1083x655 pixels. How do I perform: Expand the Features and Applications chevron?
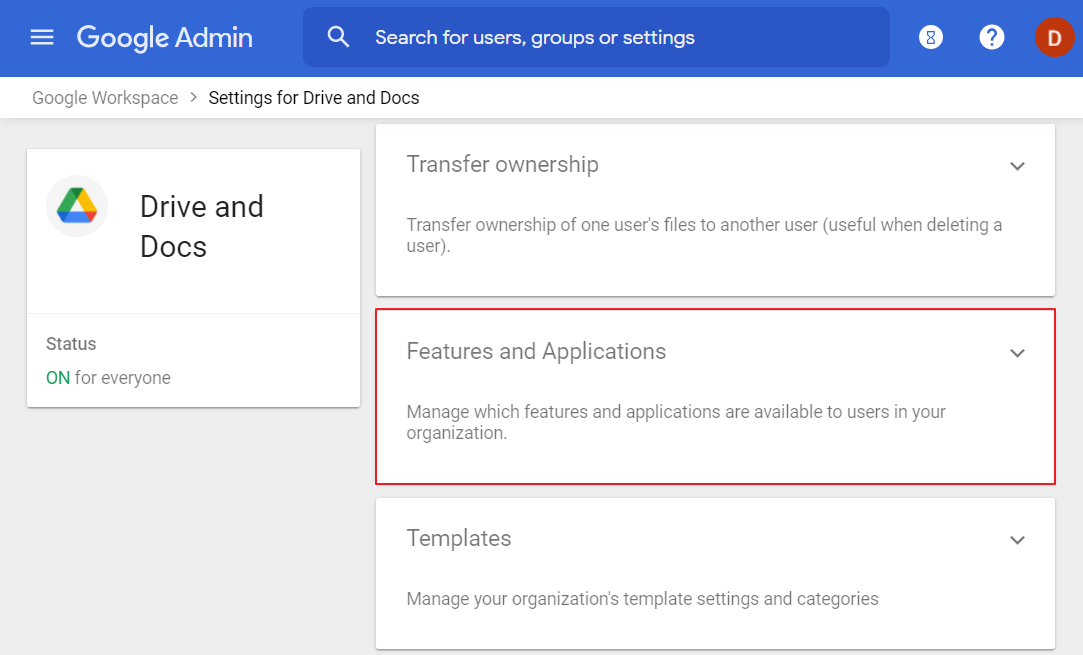point(1017,353)
